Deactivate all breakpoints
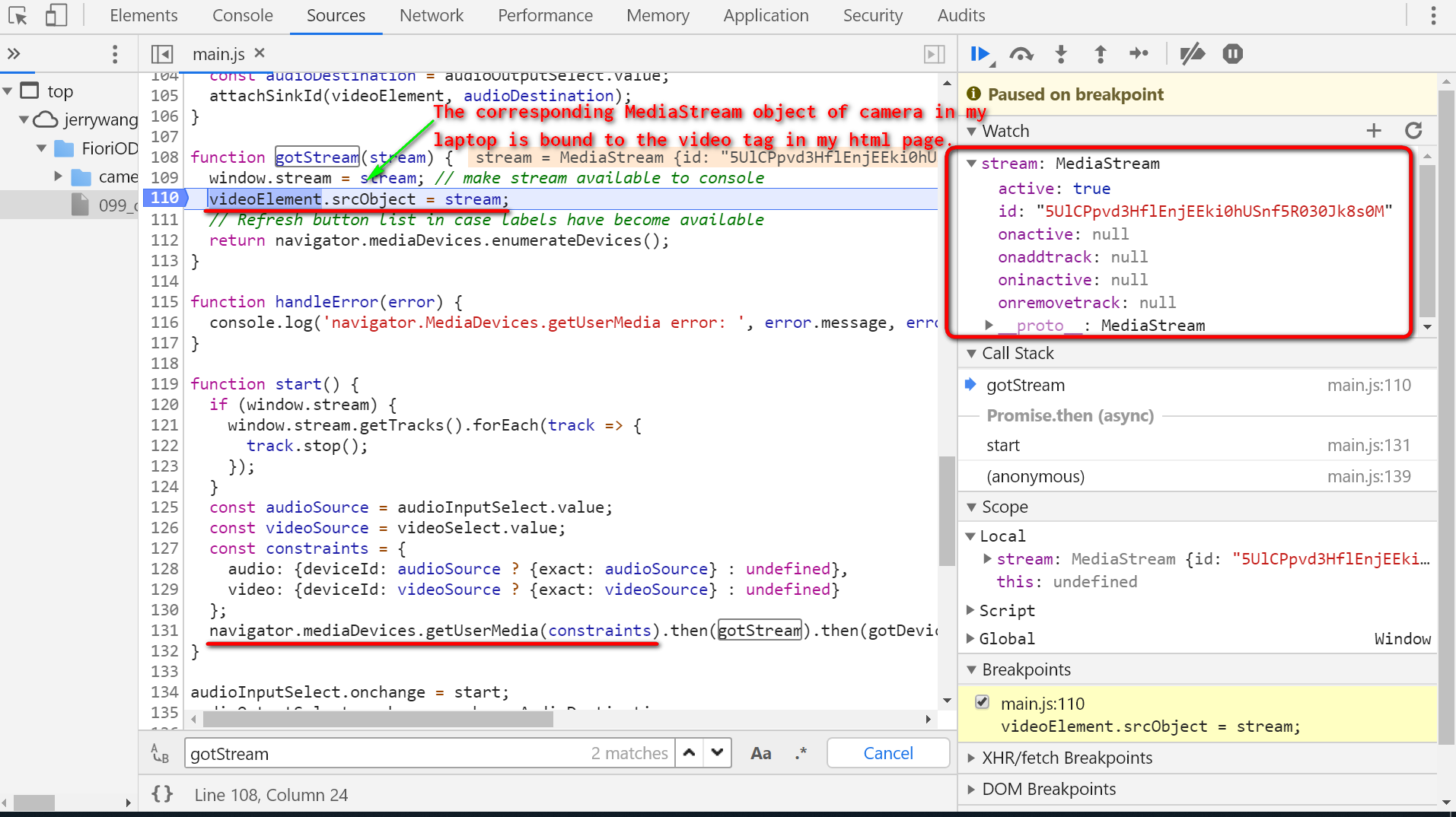 coord(1192,54)
